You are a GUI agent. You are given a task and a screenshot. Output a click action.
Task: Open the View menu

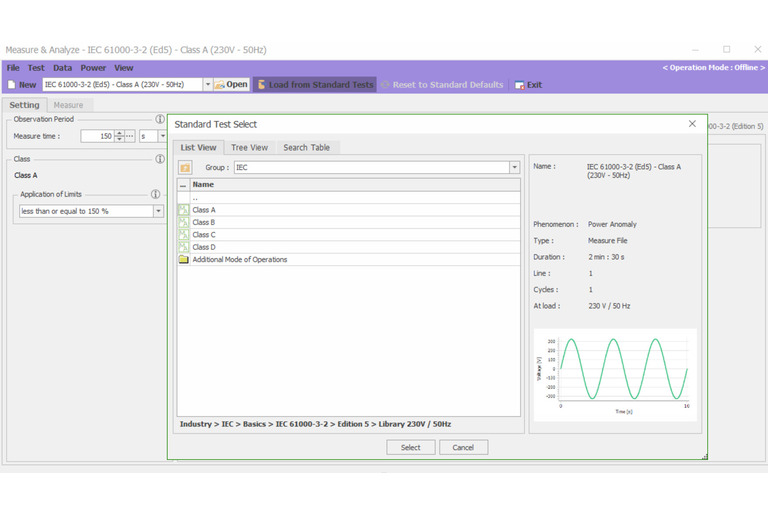pos(123,68)
